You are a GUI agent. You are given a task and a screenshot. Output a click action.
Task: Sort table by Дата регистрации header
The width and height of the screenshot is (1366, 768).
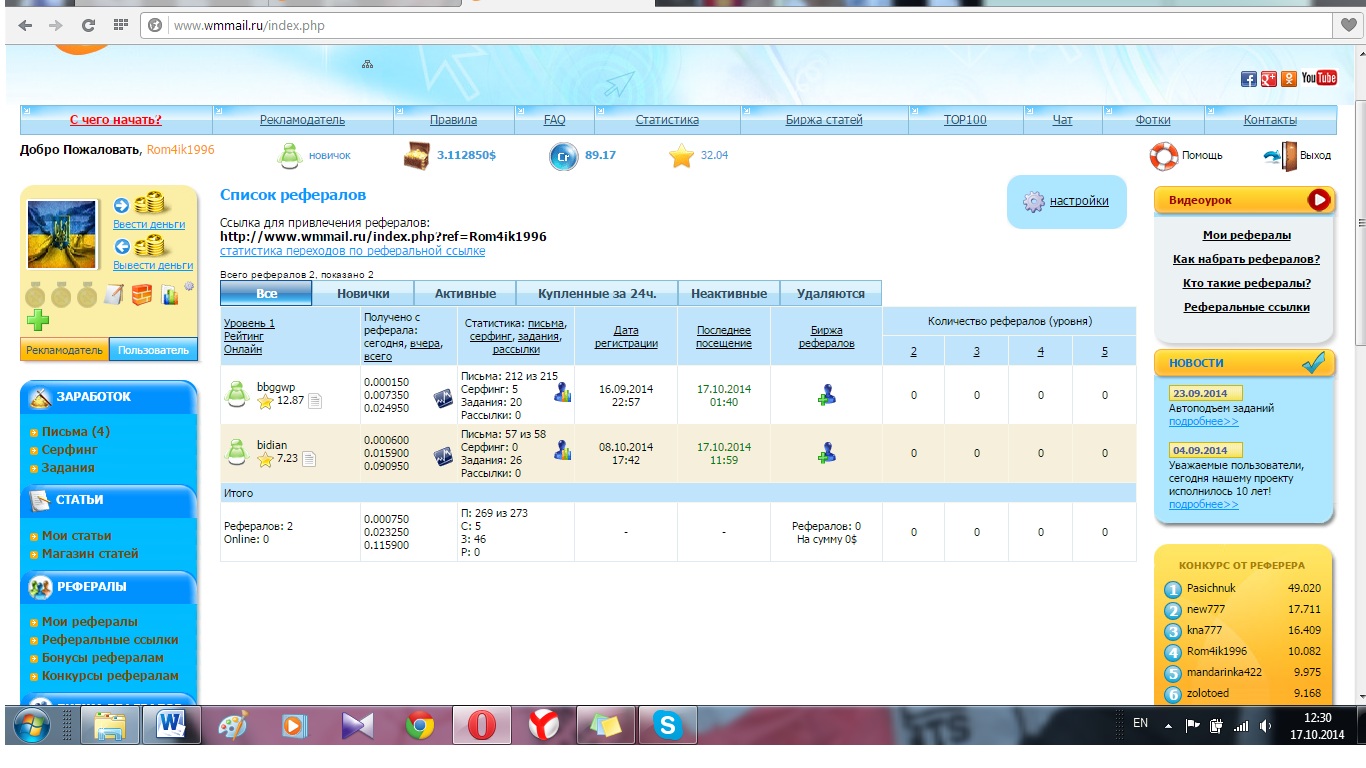626,337
